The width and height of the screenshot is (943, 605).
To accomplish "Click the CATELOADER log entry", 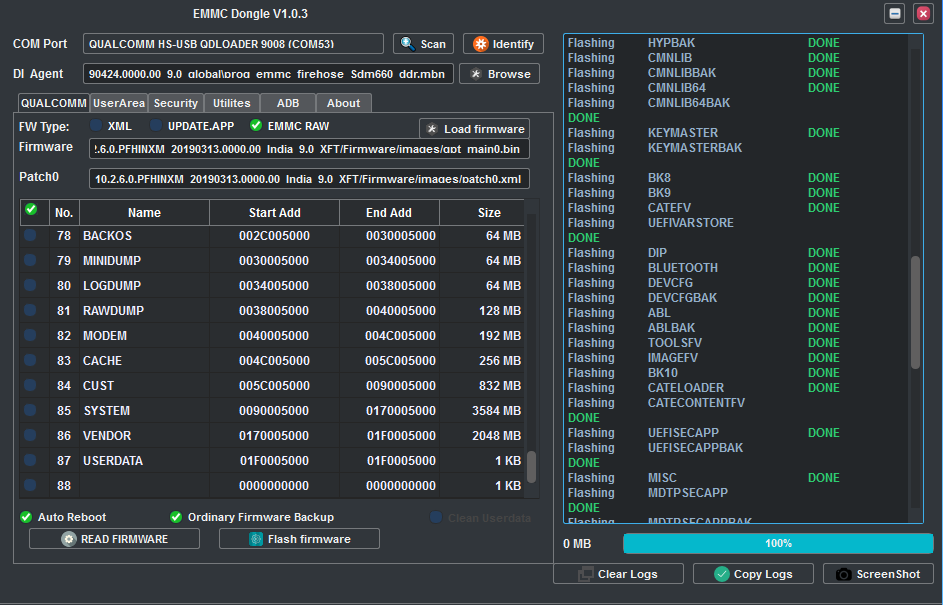I will click(x=686, y=388).
